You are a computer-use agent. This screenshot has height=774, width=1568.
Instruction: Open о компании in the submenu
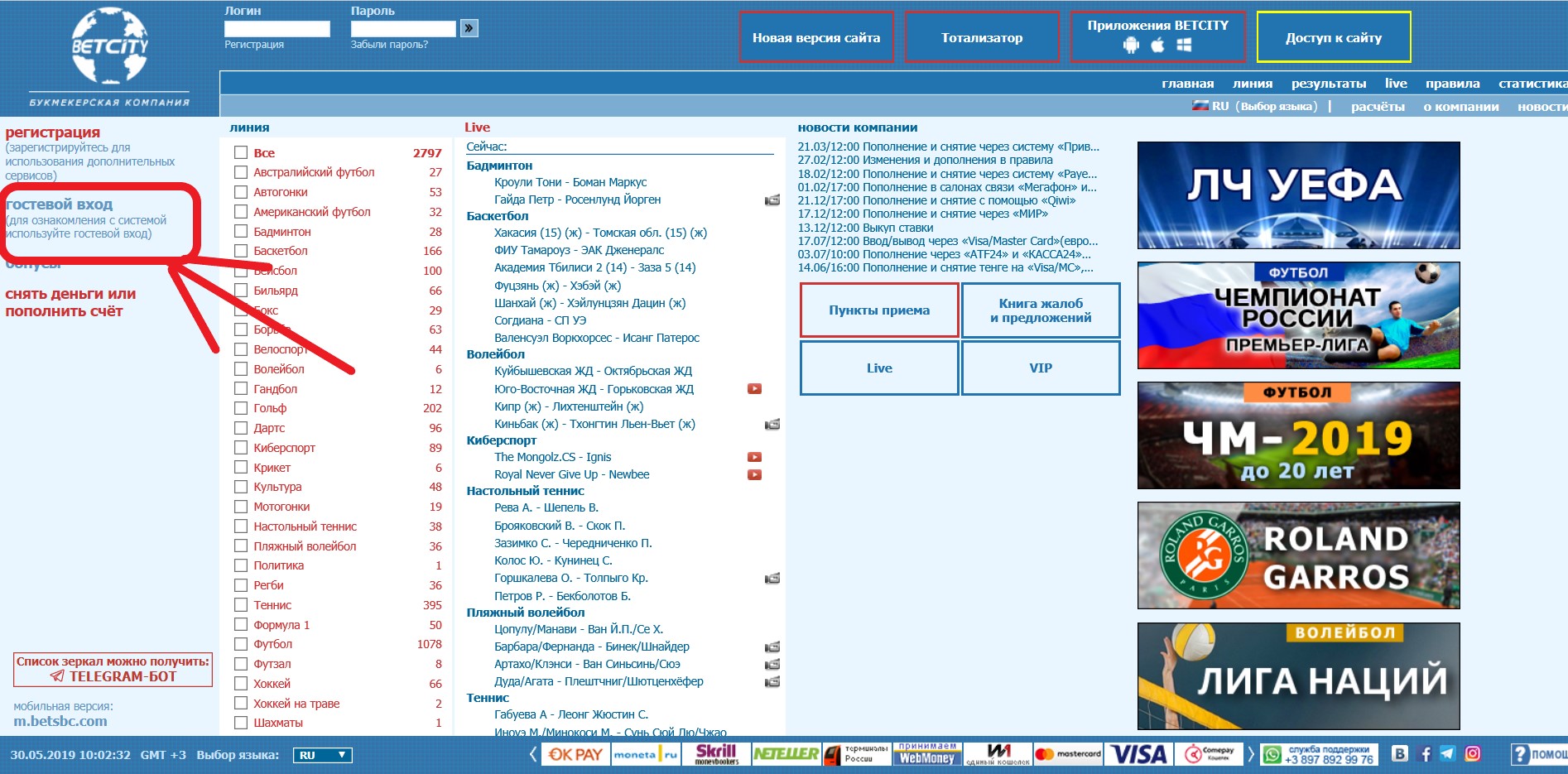click(x=1460, y=106)
